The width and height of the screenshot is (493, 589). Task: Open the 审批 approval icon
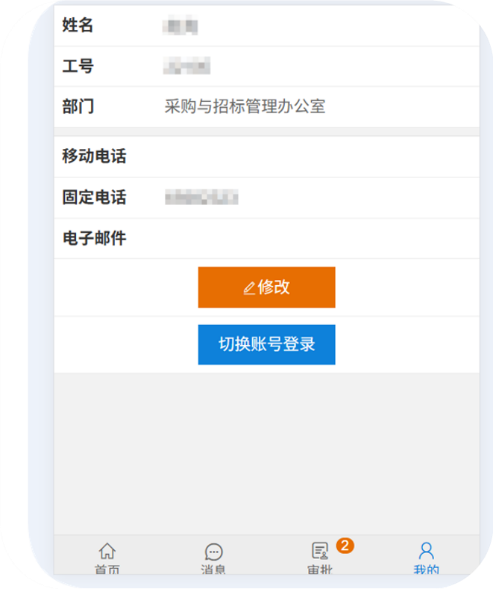tap(320, 551)
